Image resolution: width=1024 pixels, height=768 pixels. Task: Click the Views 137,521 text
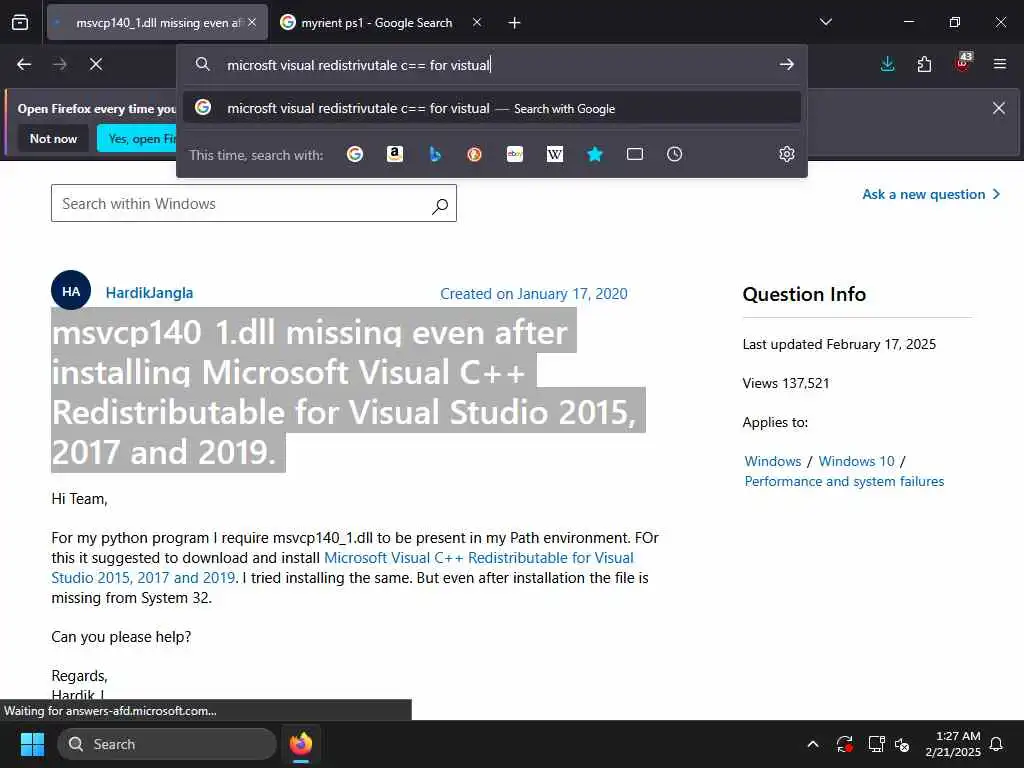click(786, 383)
